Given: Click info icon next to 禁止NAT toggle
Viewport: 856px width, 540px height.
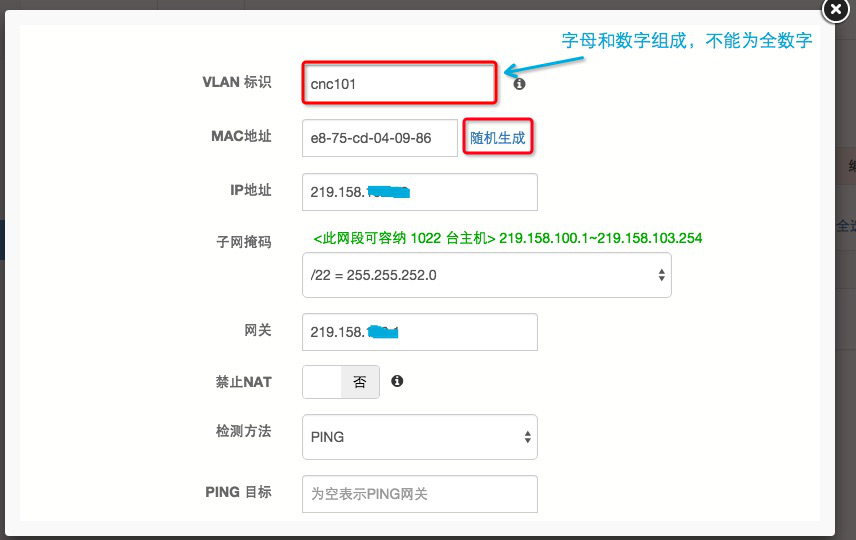Looking at the screenshot, I should [x=397, y=381].
